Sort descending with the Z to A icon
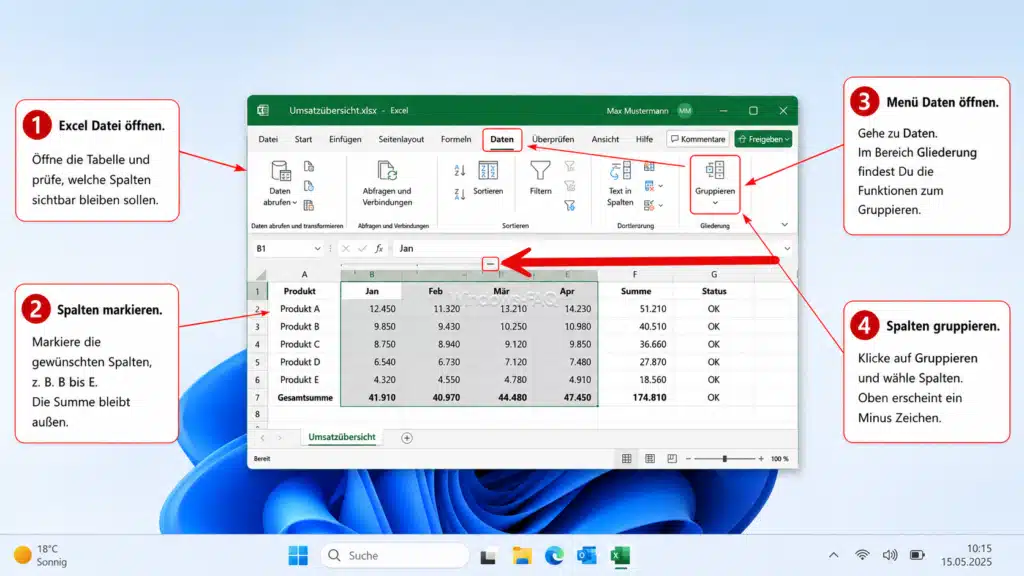The height and width of the screenshot is (576, 1024). (x=460, y=194)
